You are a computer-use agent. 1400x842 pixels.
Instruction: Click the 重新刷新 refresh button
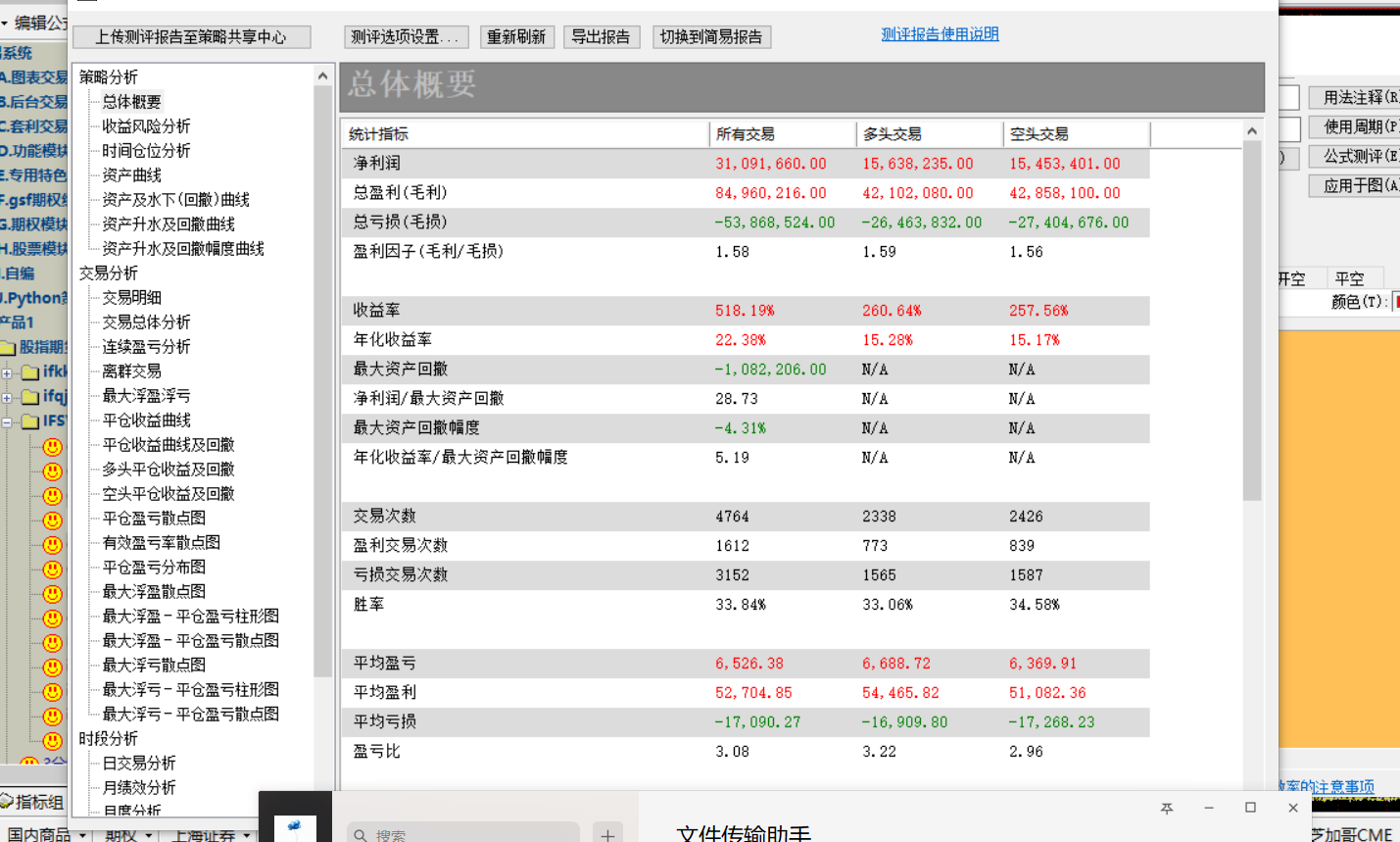click(517, 37)
